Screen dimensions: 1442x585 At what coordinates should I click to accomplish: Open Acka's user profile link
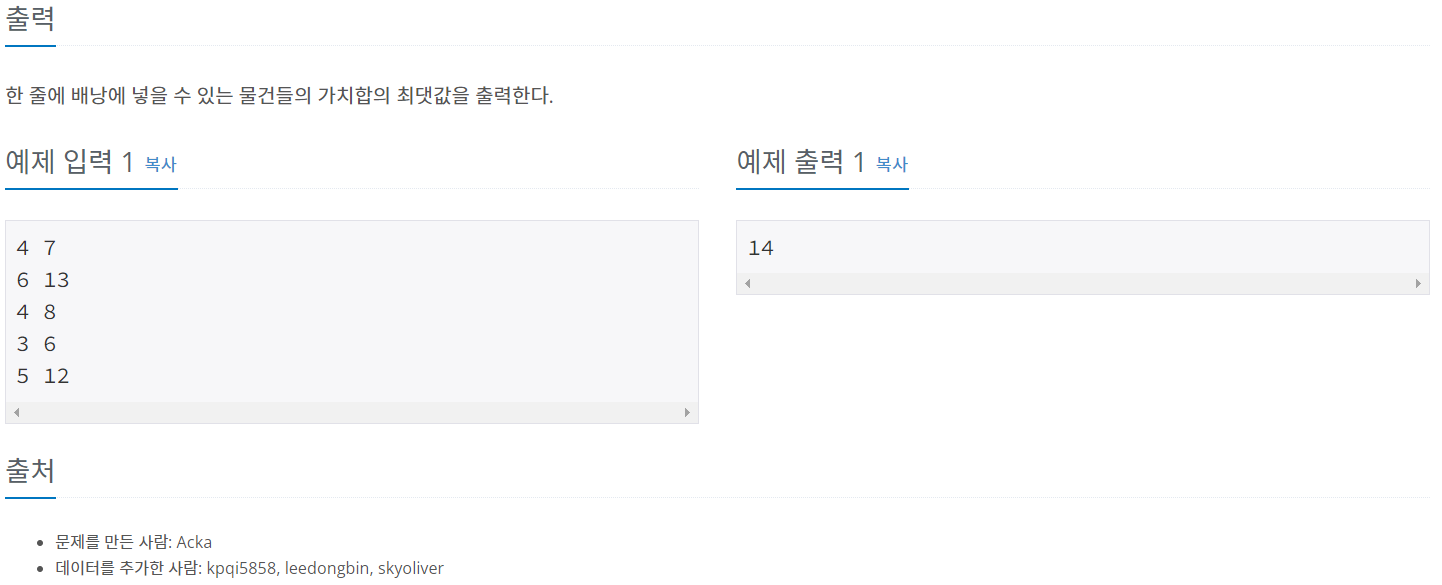tap(195, 541)
